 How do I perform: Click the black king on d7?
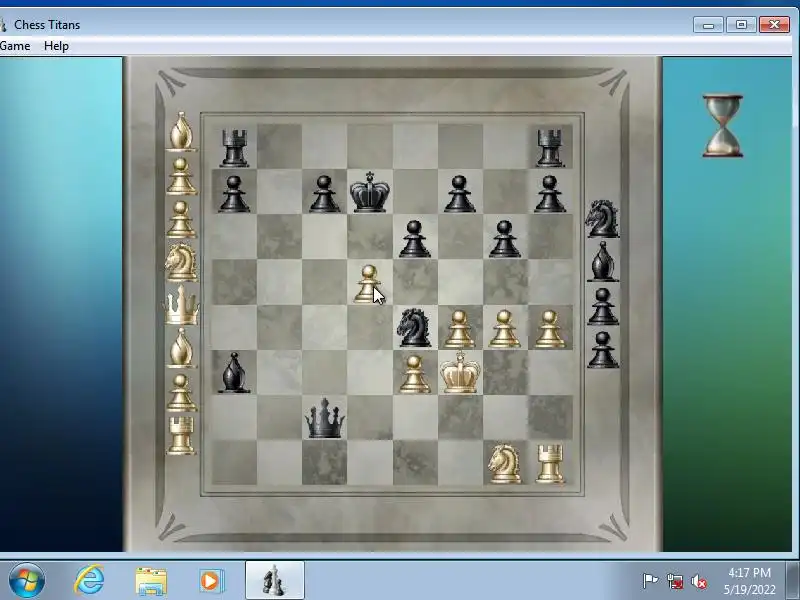point(370,192)
